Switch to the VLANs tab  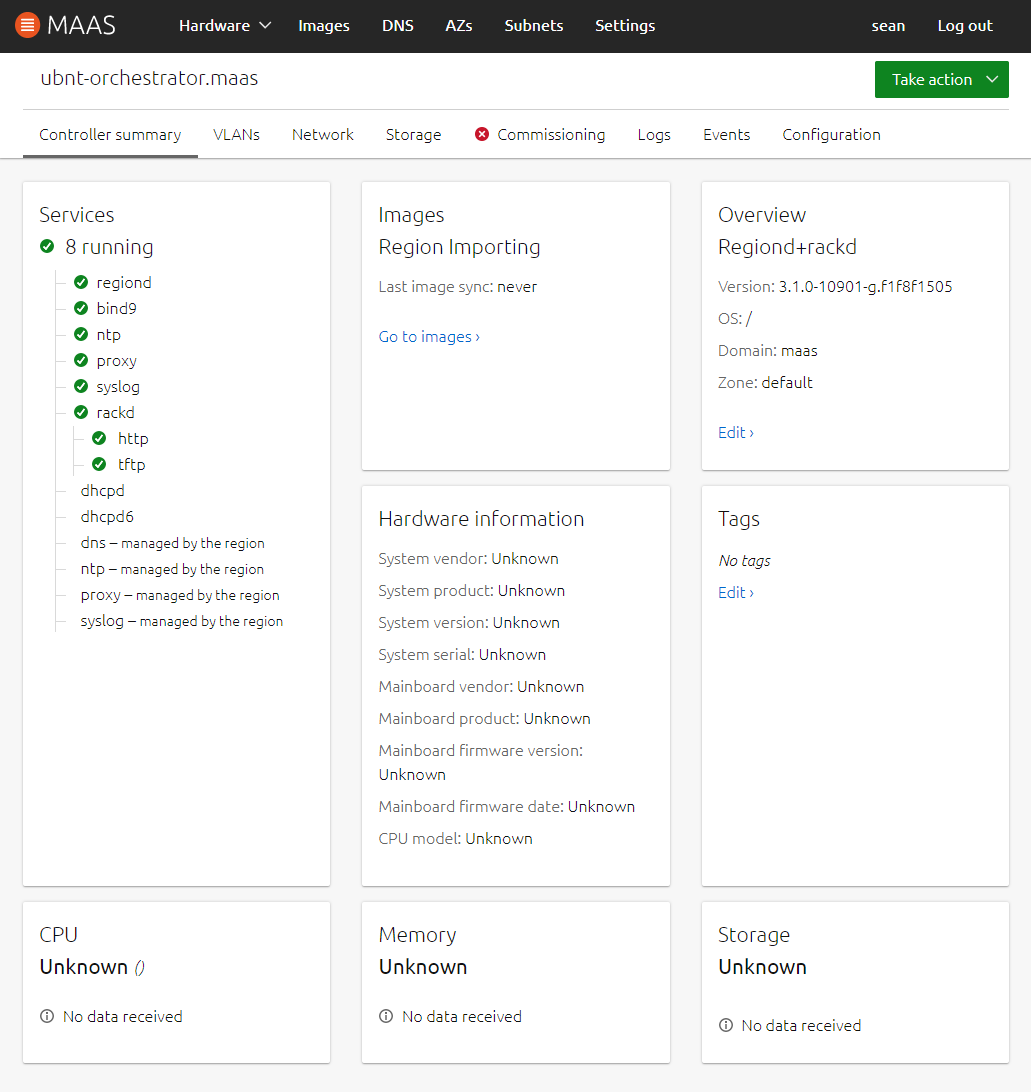tap(236, 134)
